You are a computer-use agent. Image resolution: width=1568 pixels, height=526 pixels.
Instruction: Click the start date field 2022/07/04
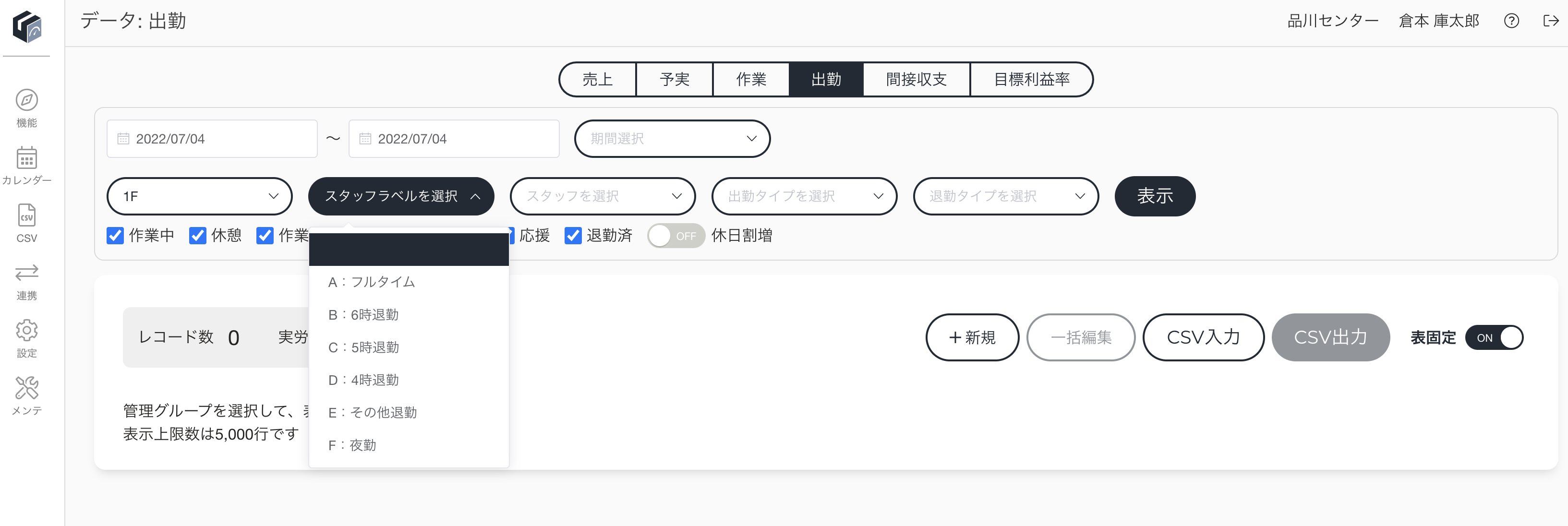[x=212, y=139]
